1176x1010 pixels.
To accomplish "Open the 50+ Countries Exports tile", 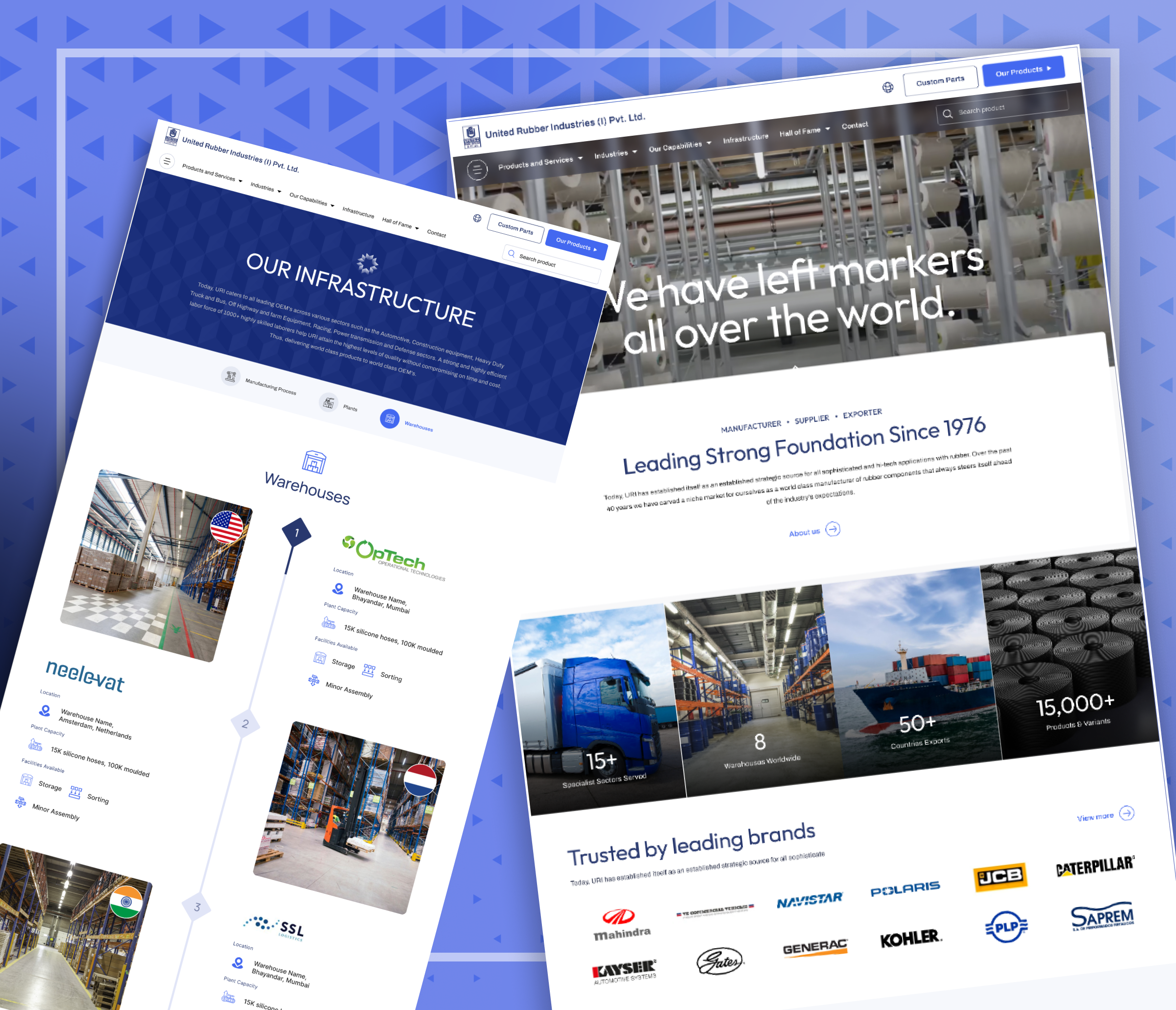I will [912, 672].
